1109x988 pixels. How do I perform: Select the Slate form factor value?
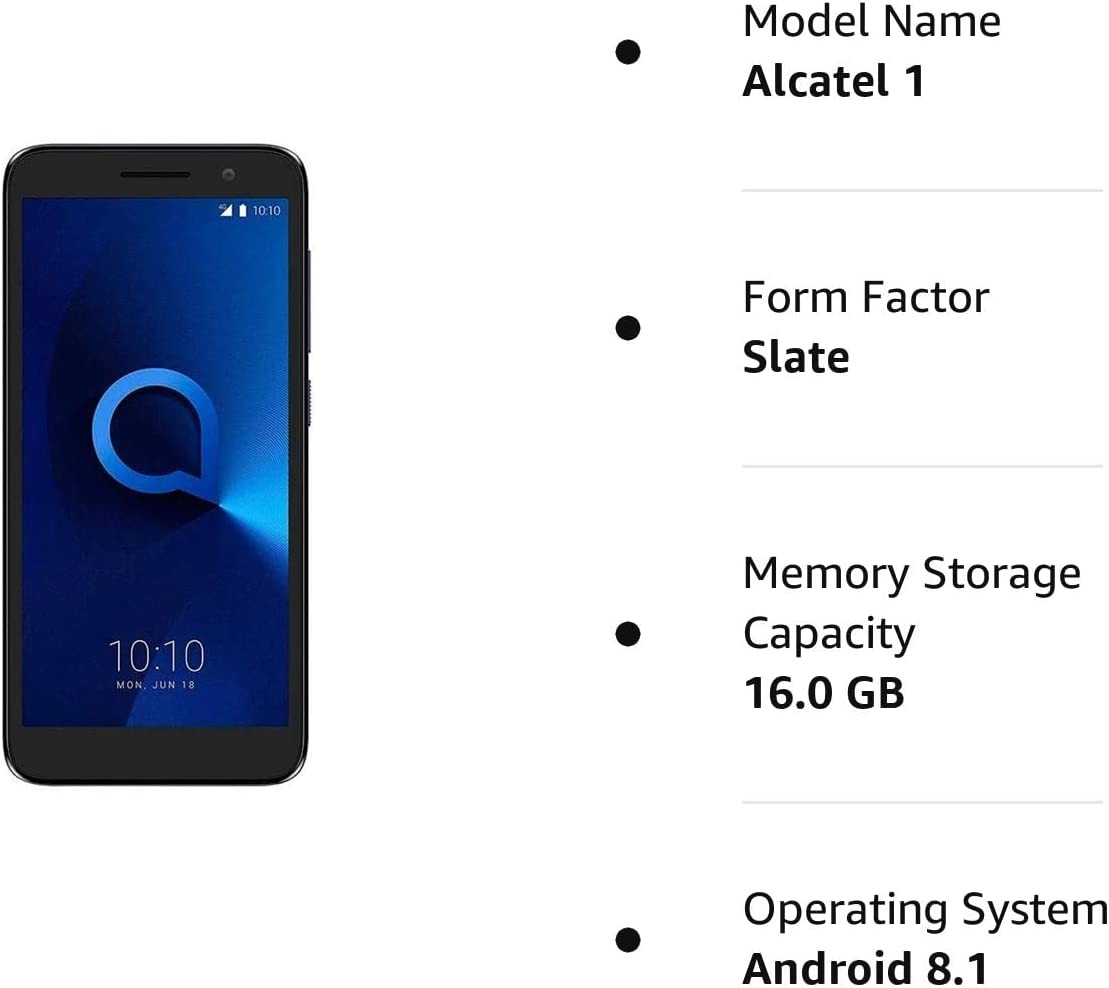(796, 356)
